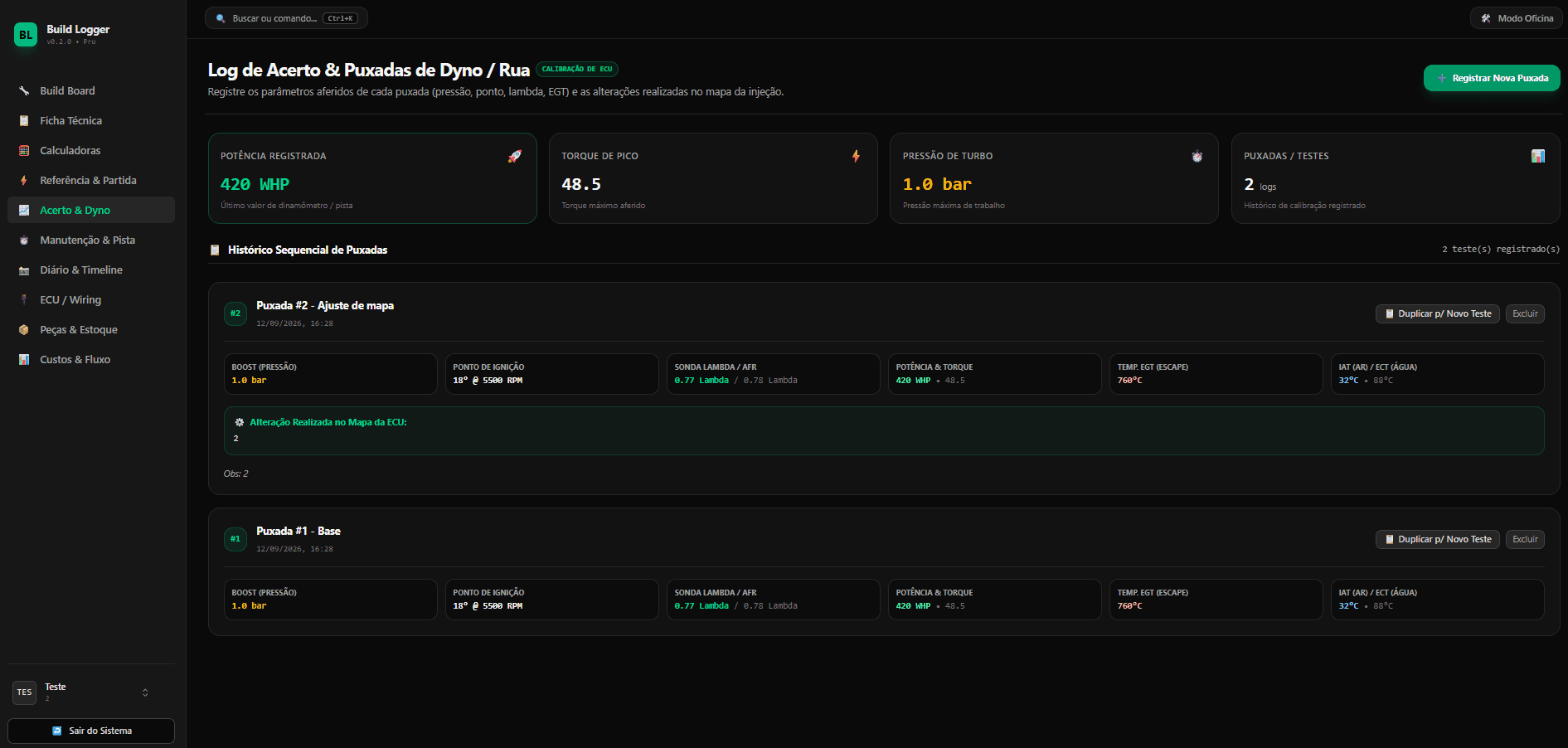The width and height of the screenshot is (1568, 748).
Task: Click 'Histórico Sequencial de Puxadas' heading
Action: point(308,250)
